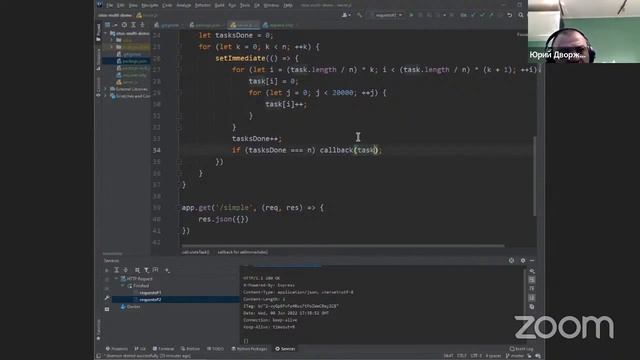Open the Refactor menu
Image resolution: width=640 pixels, height=360 pixels.
tap(202, 5)
